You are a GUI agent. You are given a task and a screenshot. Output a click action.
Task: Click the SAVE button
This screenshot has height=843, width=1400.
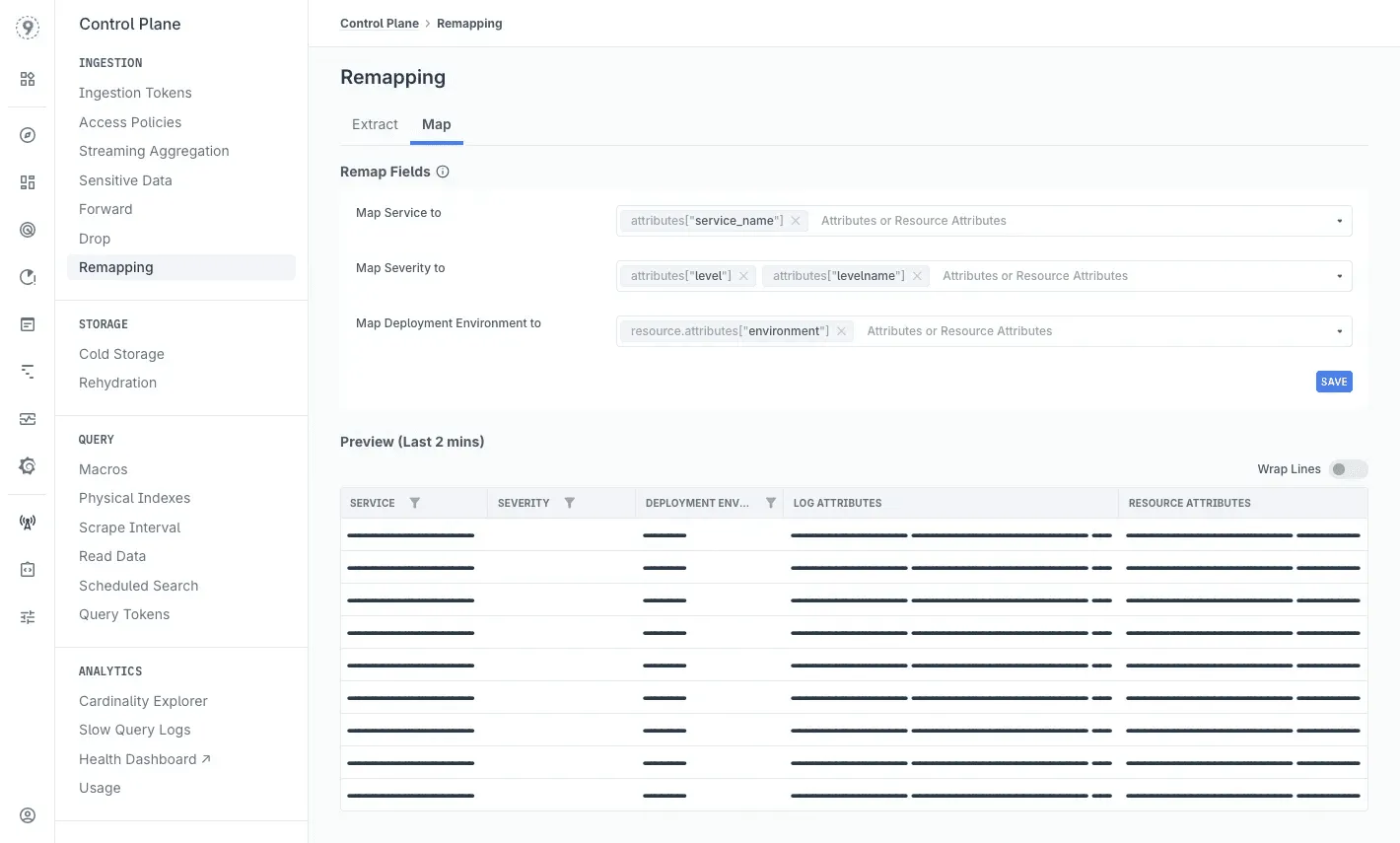pos(1334,382)
